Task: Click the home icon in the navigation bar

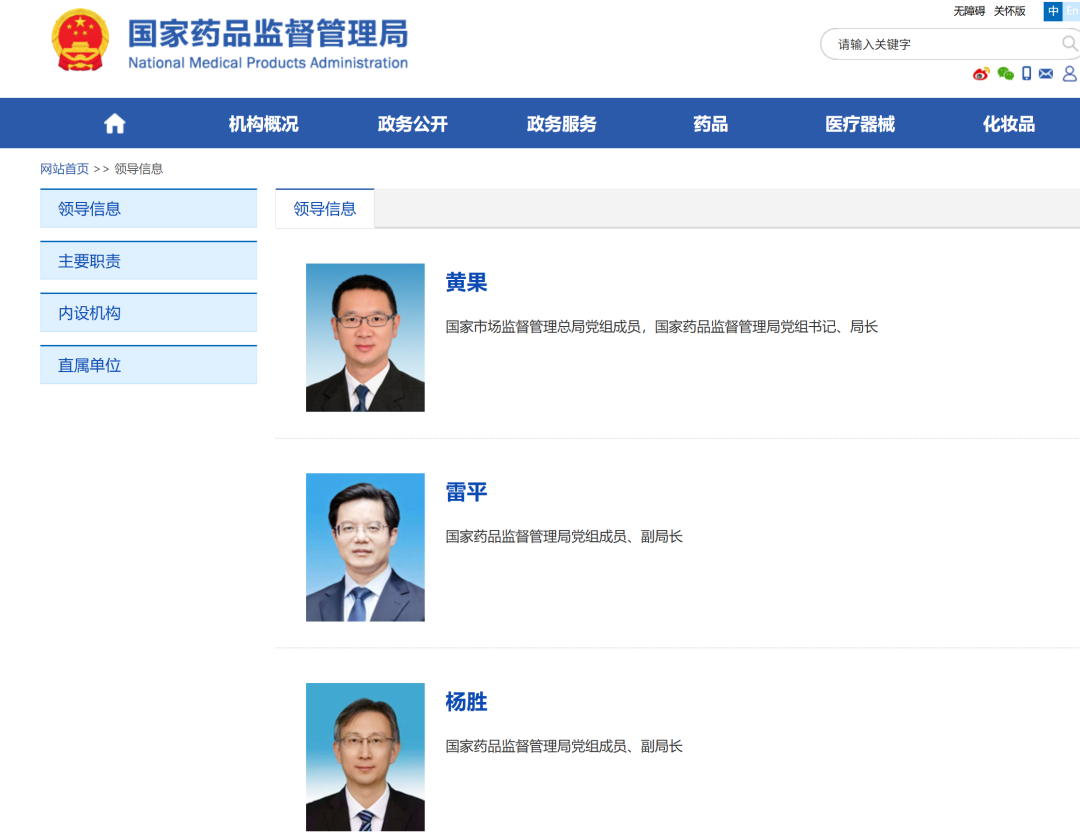Action: pyautogui.click(x=114, y=122)
